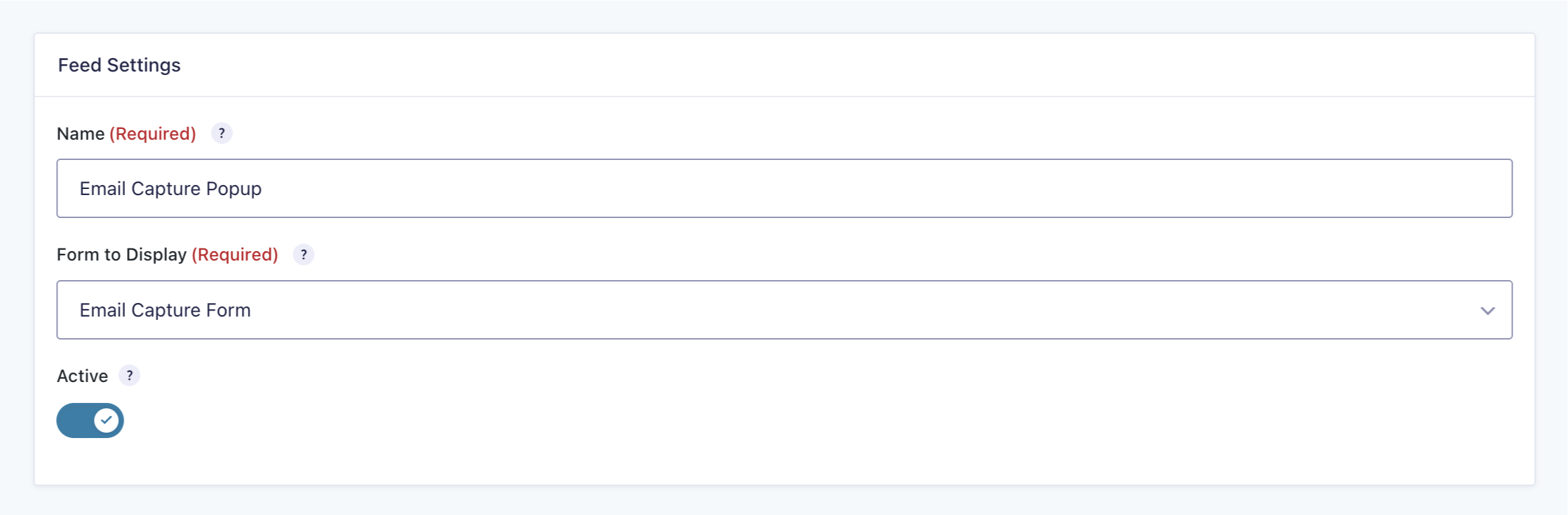Show the Active setting help tooltip

pyautogui.click(x=129, y=375)
